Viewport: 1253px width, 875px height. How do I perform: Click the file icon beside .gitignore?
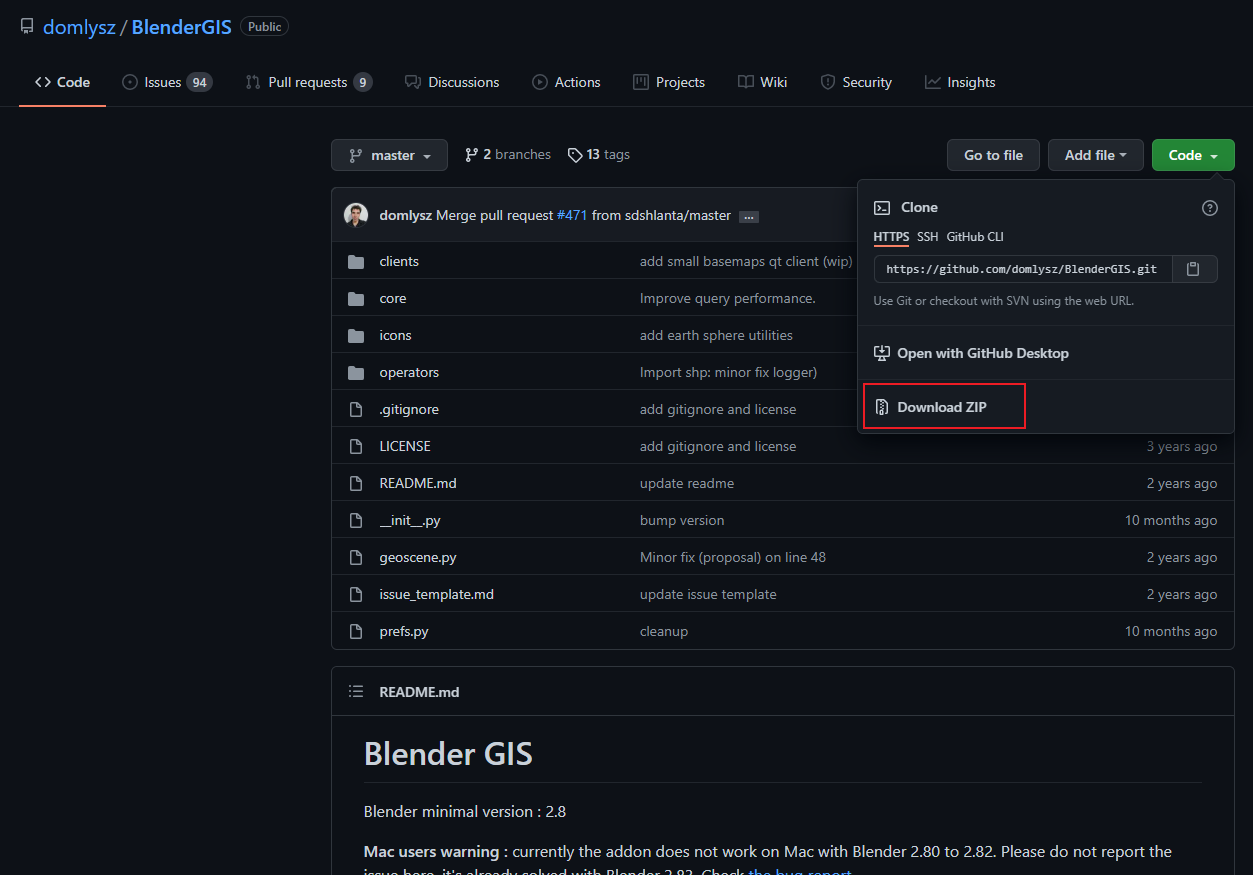(x=355, y=410)
